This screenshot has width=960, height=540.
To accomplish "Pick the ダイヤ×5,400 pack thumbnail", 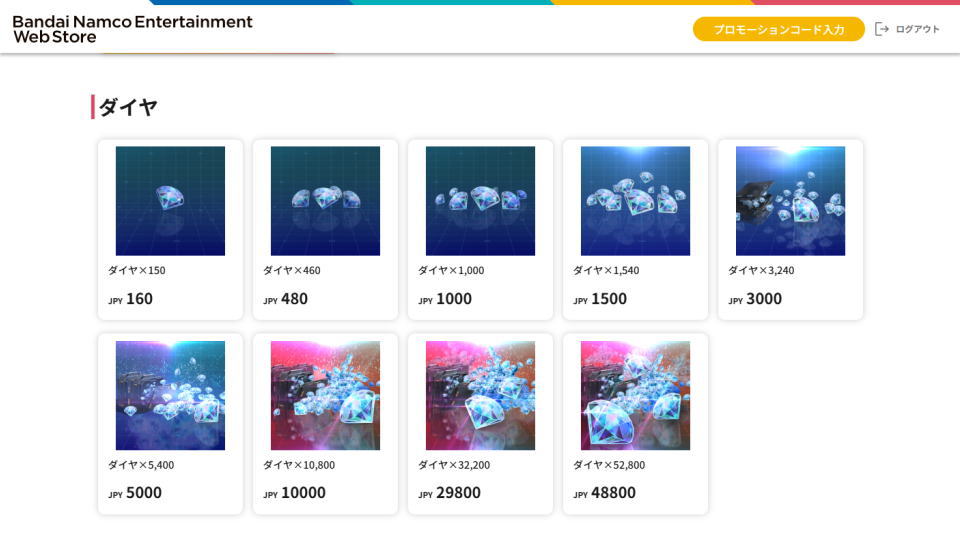I will (x=170, y=396).
